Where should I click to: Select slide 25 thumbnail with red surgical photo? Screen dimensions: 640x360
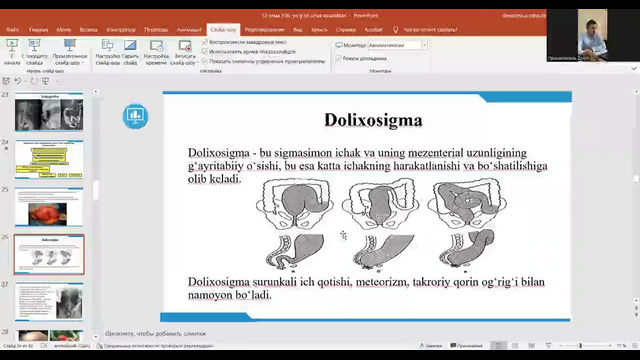[49, 207]
